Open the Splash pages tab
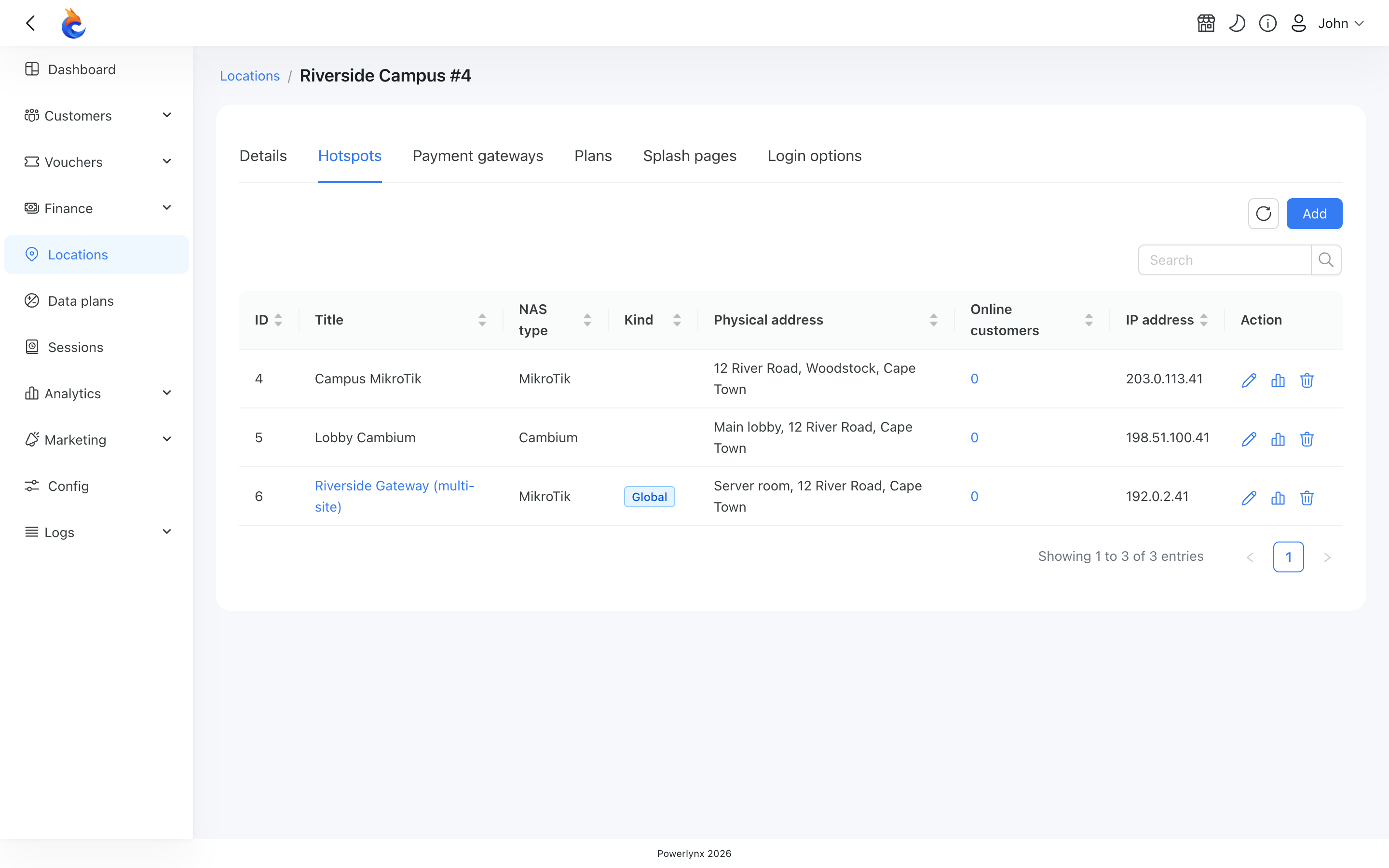Screen dimensions: 1389x868 tap(689, 156)
